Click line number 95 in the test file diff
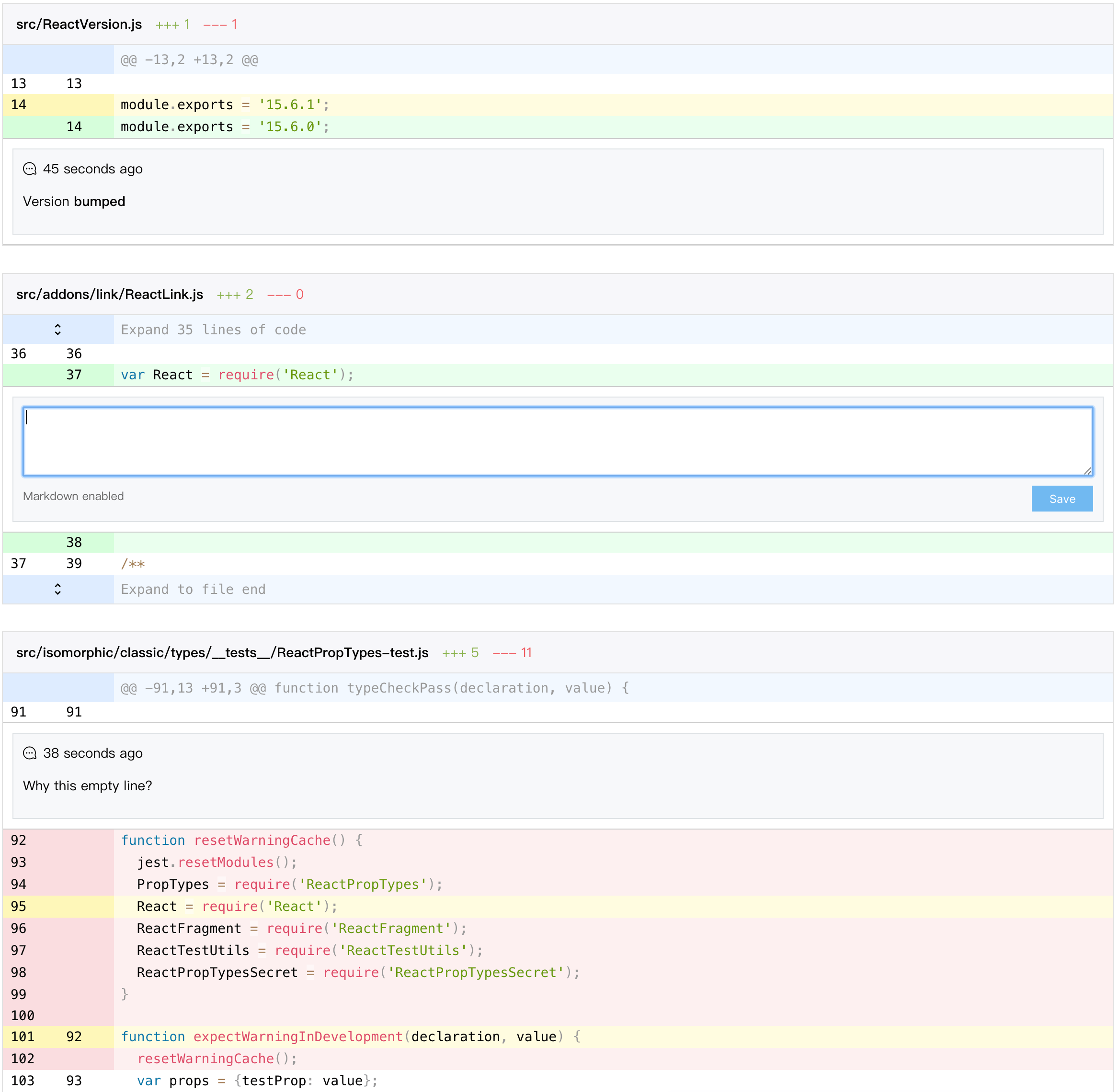This screenshot has height=1092, width=1119. coord(19,906)
